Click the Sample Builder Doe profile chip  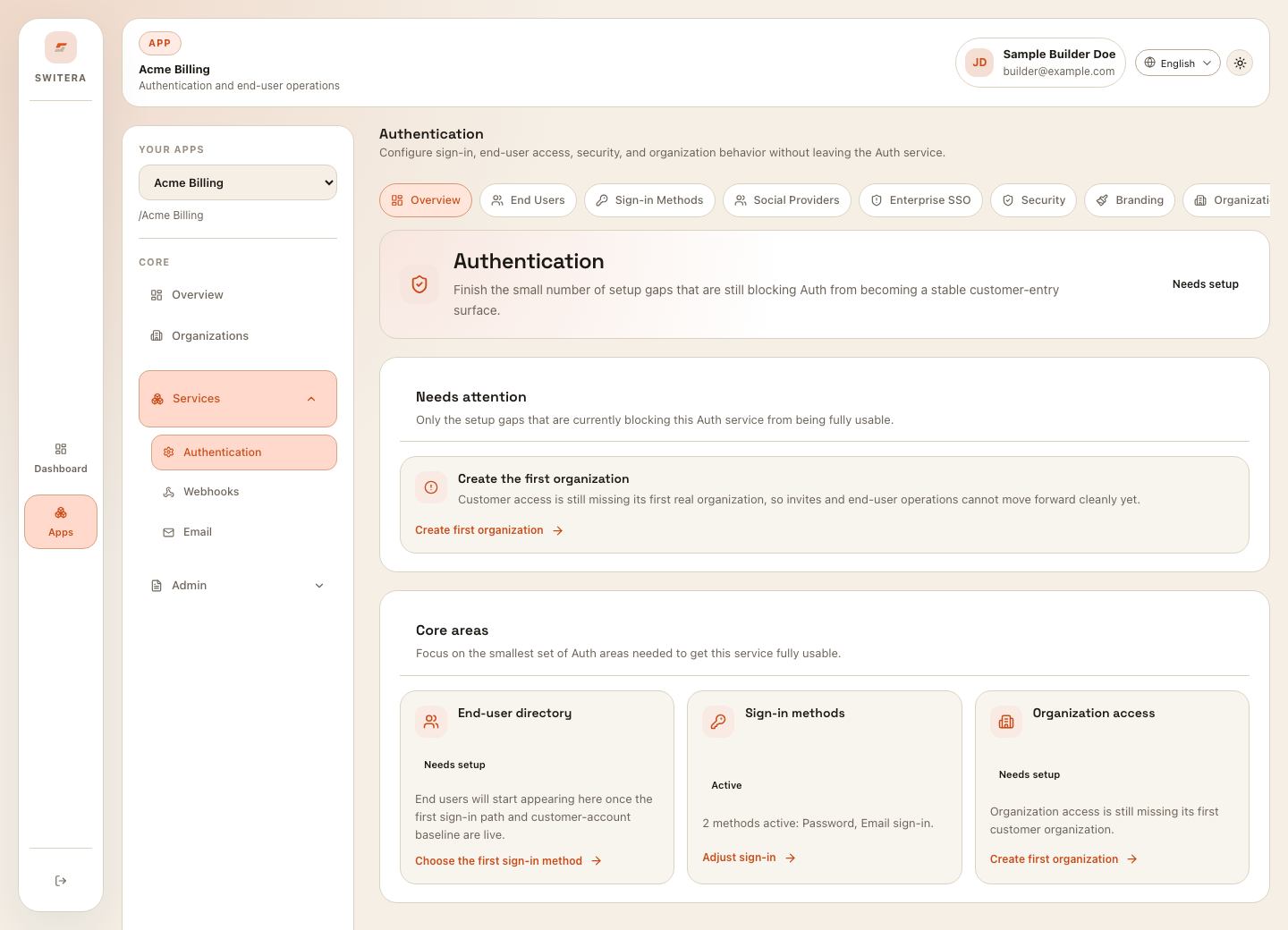tap(1040, 63)
